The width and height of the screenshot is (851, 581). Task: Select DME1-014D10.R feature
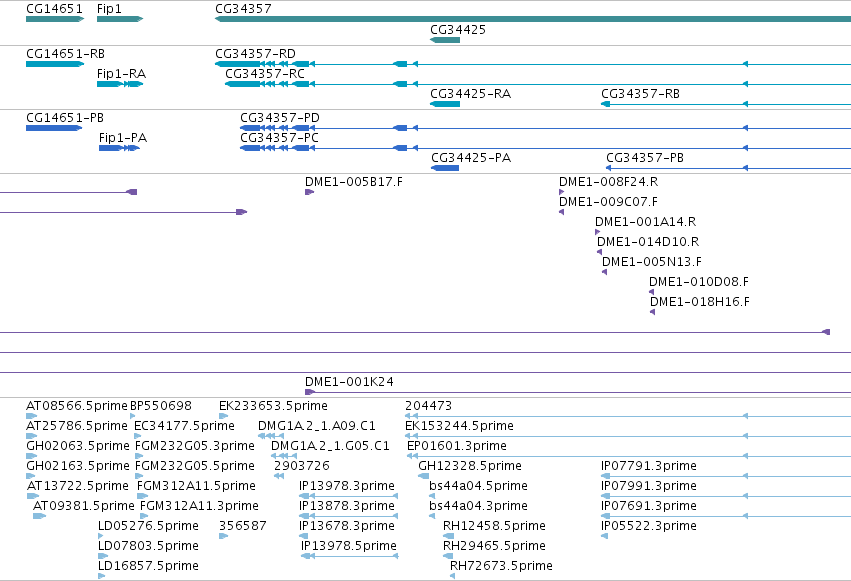tap(599, 252)
